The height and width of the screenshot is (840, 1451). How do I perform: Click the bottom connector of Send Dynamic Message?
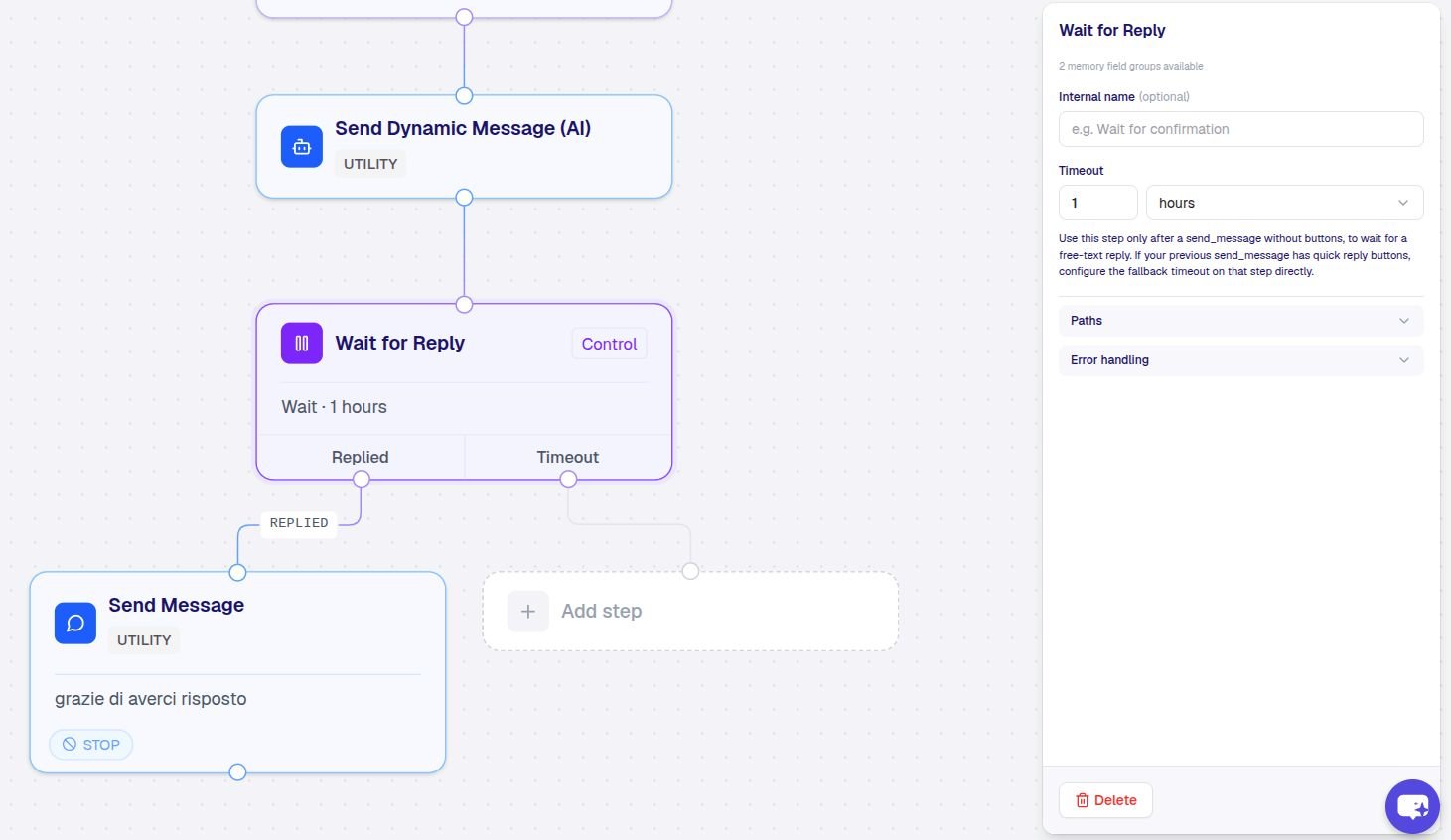pyautogui.click(x=464, y=197)
